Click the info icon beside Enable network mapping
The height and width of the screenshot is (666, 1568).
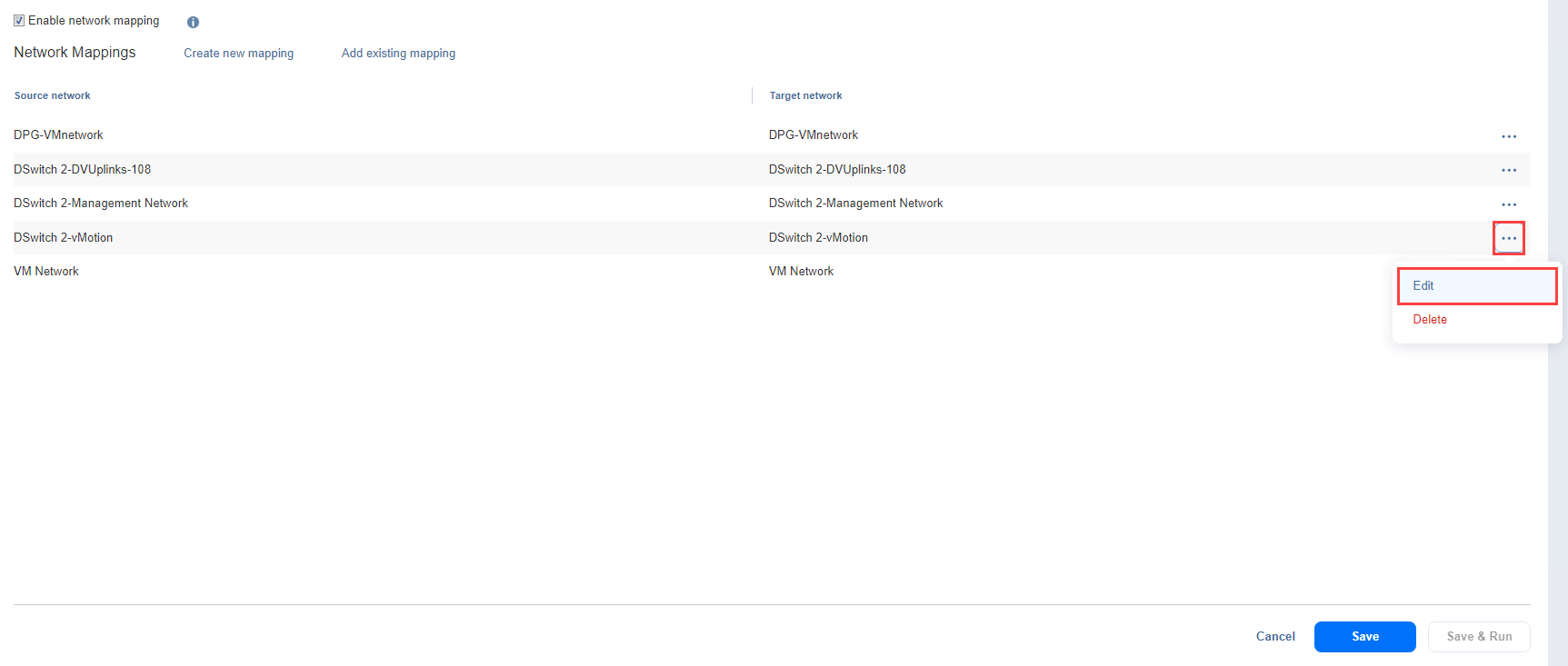click(193, 22)
